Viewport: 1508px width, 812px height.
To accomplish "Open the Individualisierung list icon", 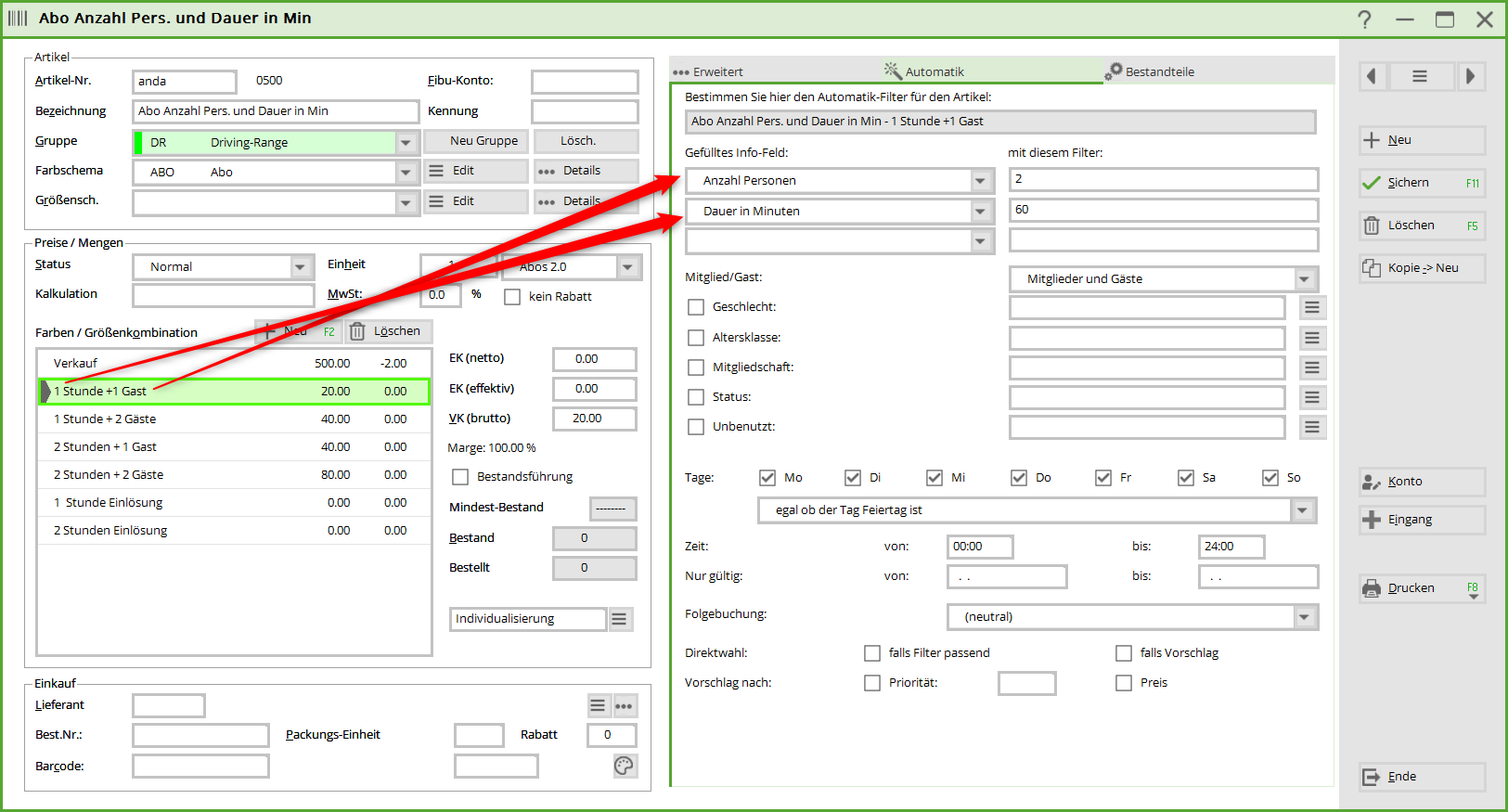I will click(x=620, y=619).
